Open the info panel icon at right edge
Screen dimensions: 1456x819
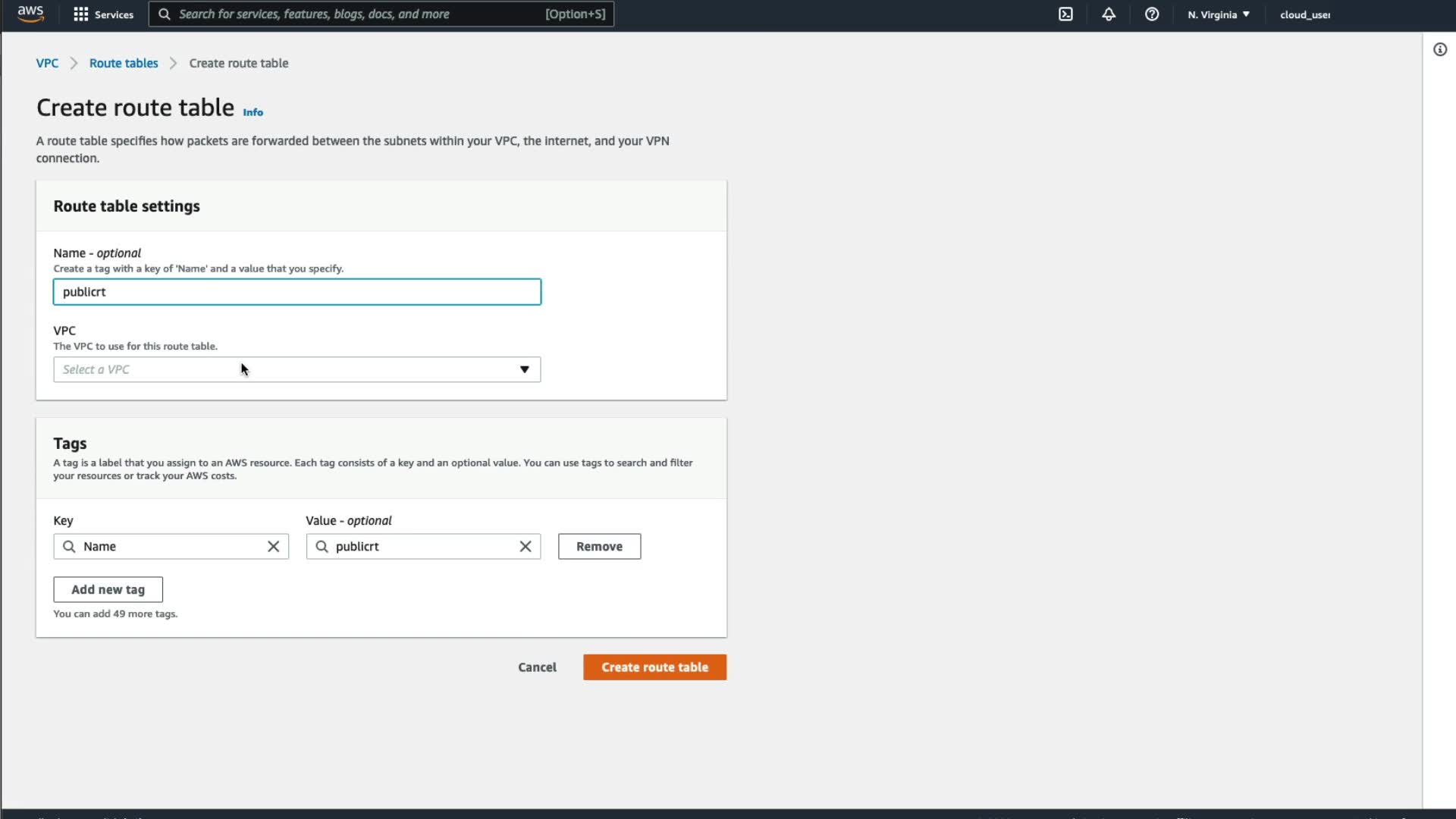coord(1439,50)
